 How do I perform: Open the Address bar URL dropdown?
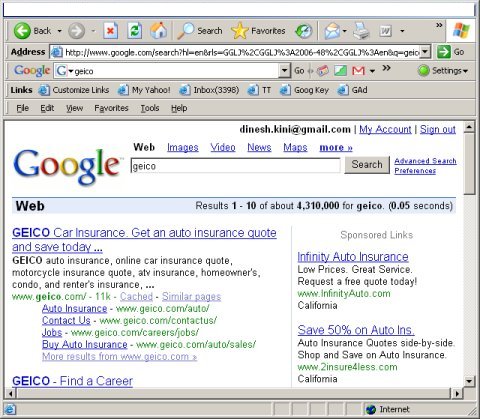pos(425,52)
